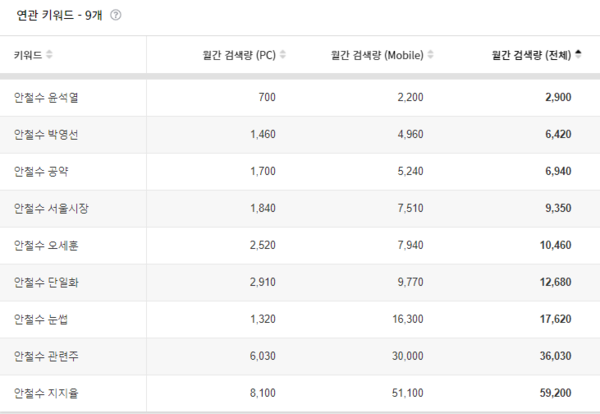
Task: Click total value 59,200
Action: (x=556, y=393)
